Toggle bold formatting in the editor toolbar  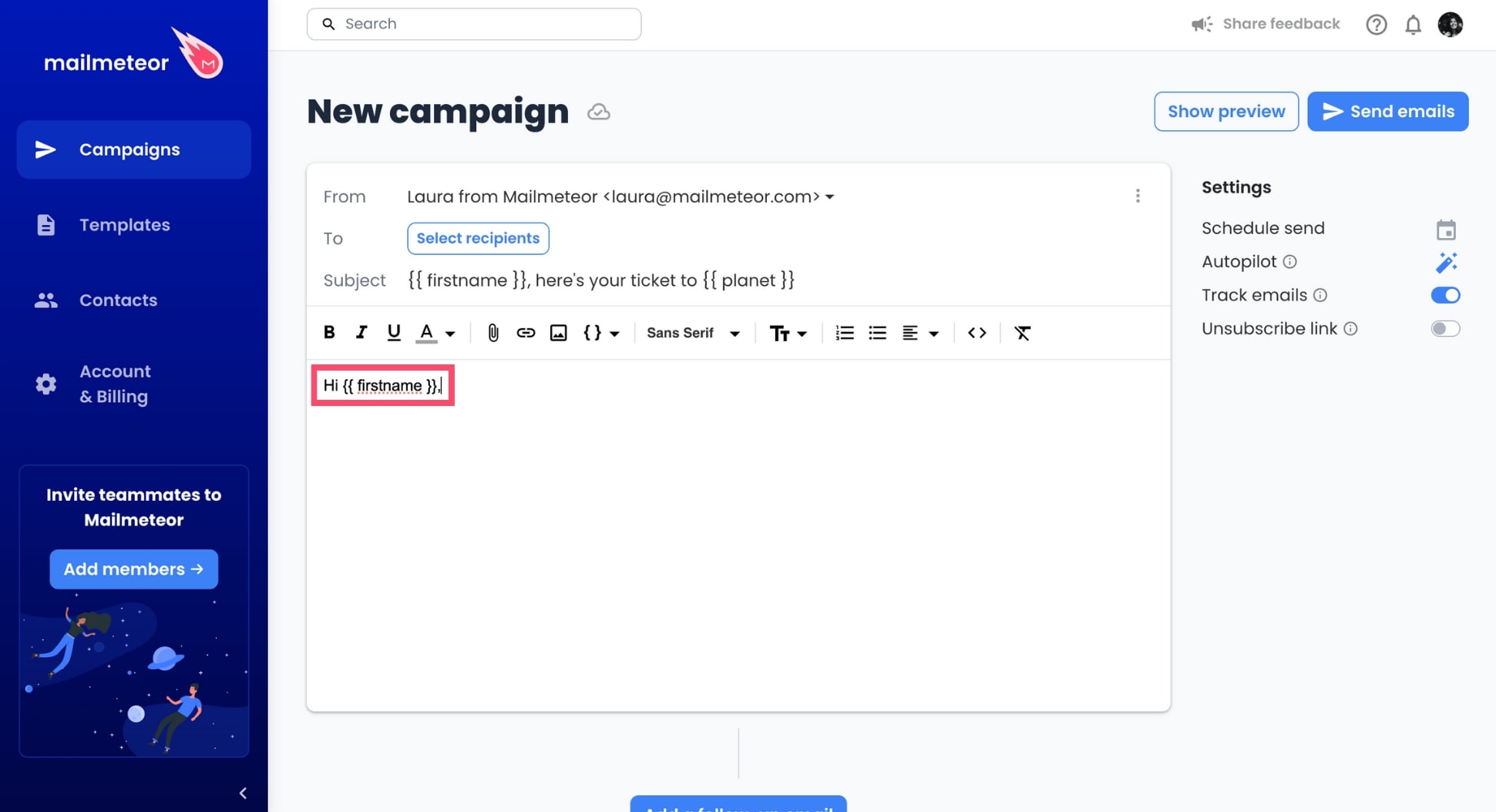pyautogui.click(x=329, y=333)
